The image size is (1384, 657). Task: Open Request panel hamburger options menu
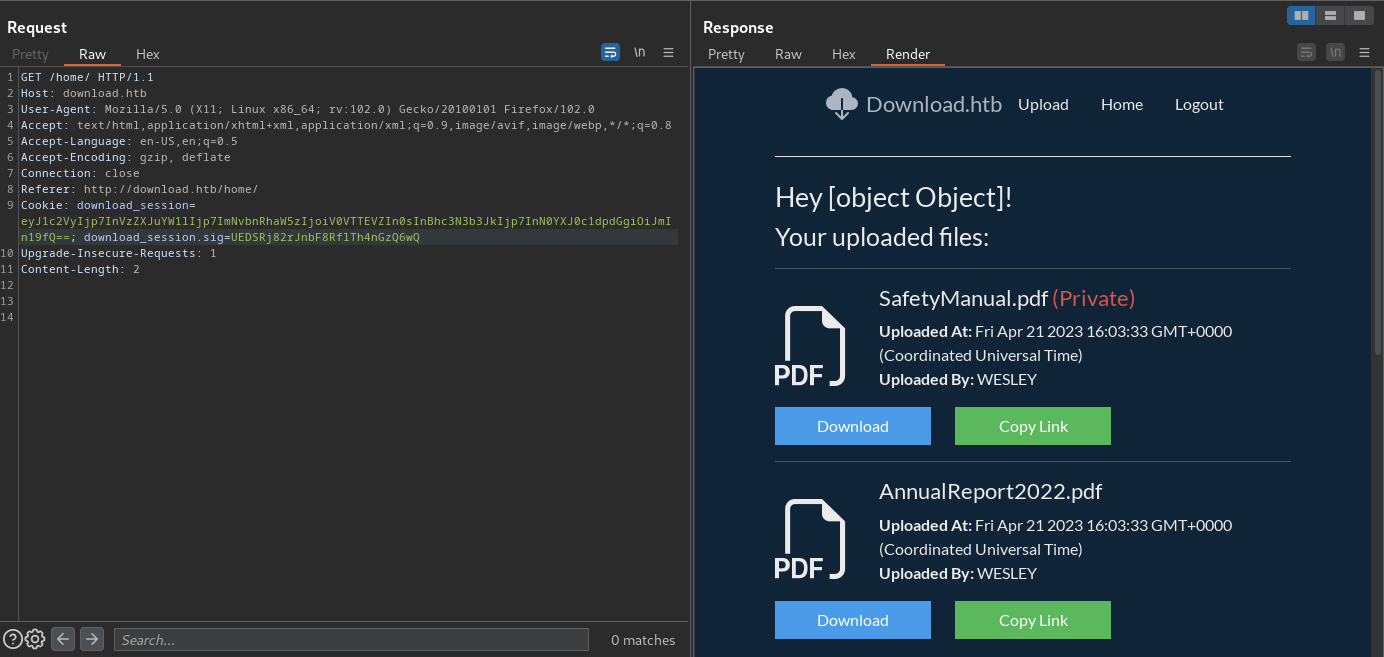[x=668, y=52]
